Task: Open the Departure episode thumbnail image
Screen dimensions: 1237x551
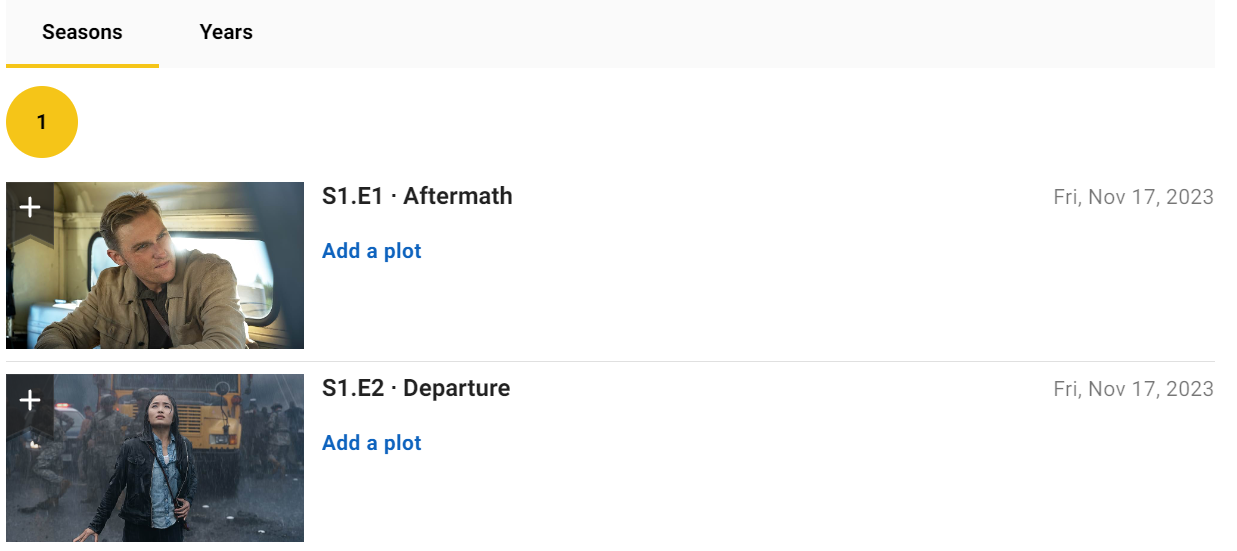Action: point(155,458)
